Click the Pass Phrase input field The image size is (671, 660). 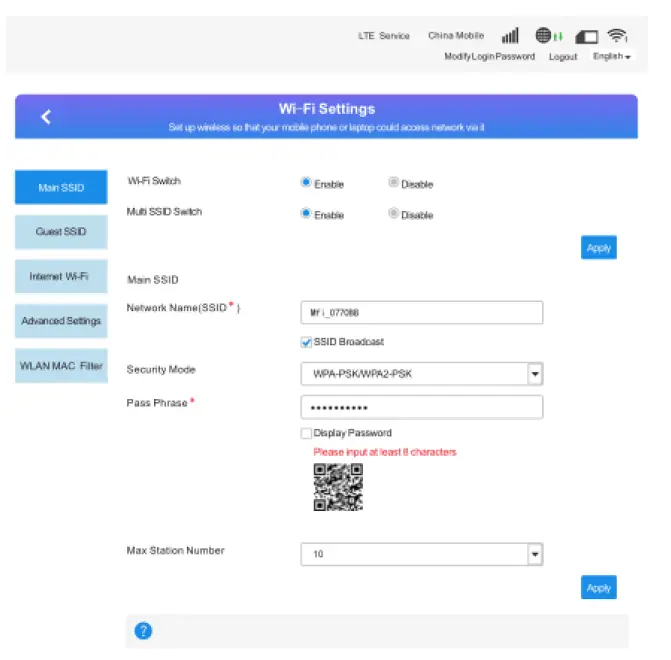point(422,407)
